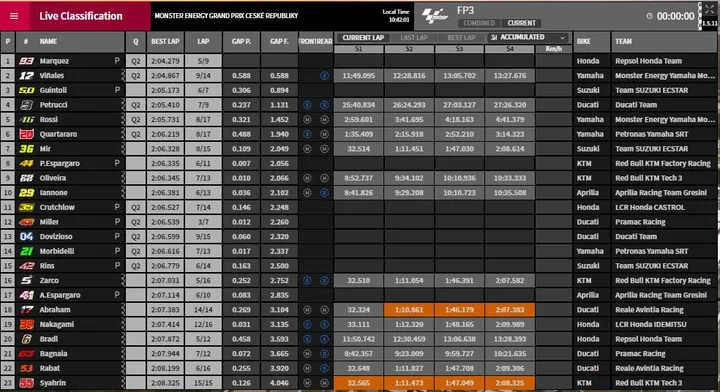Click Quartararo's number 20 badge
The image size is (720, 392).
(26, 134)
